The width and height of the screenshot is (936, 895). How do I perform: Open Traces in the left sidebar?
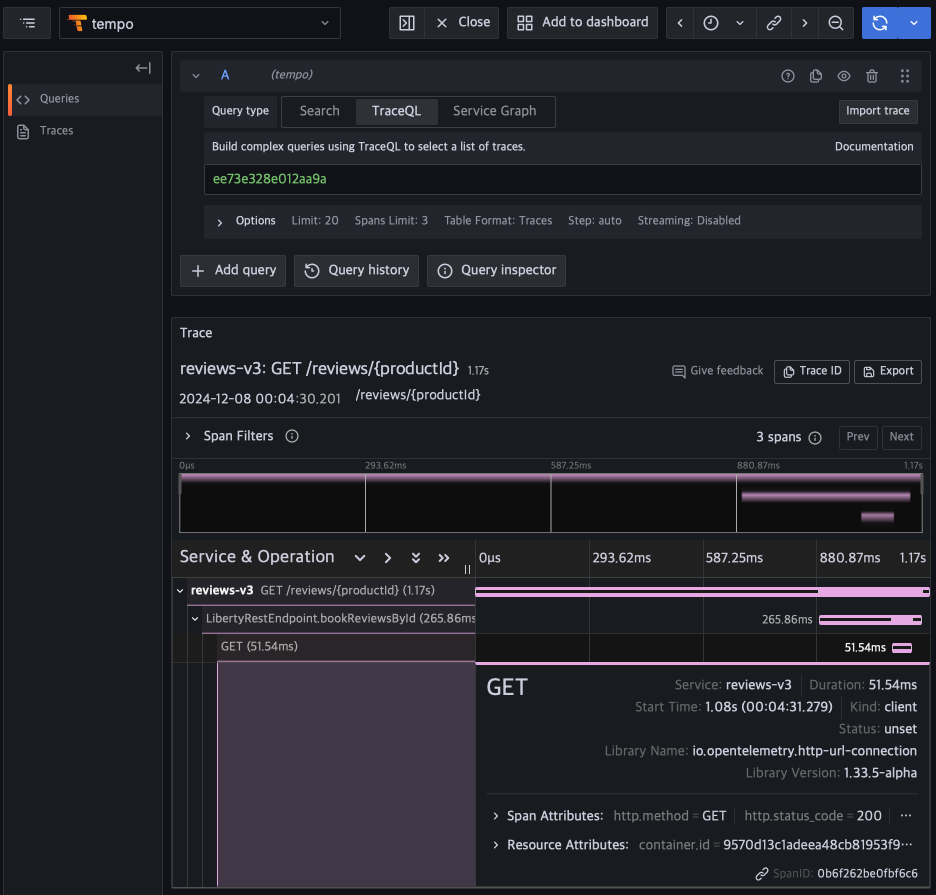tap(56, 131)
